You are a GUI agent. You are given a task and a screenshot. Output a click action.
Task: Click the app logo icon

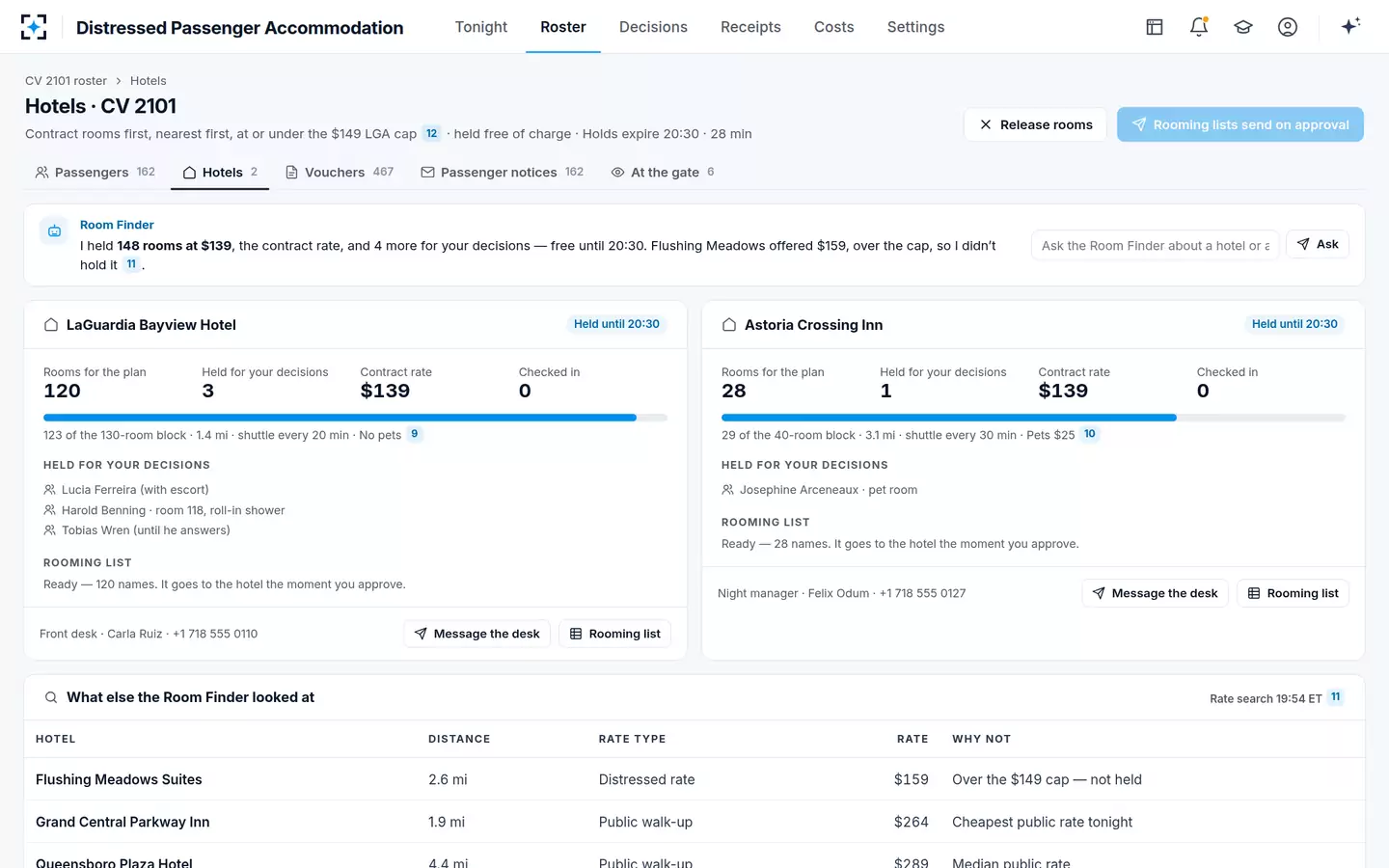[34, 27]
